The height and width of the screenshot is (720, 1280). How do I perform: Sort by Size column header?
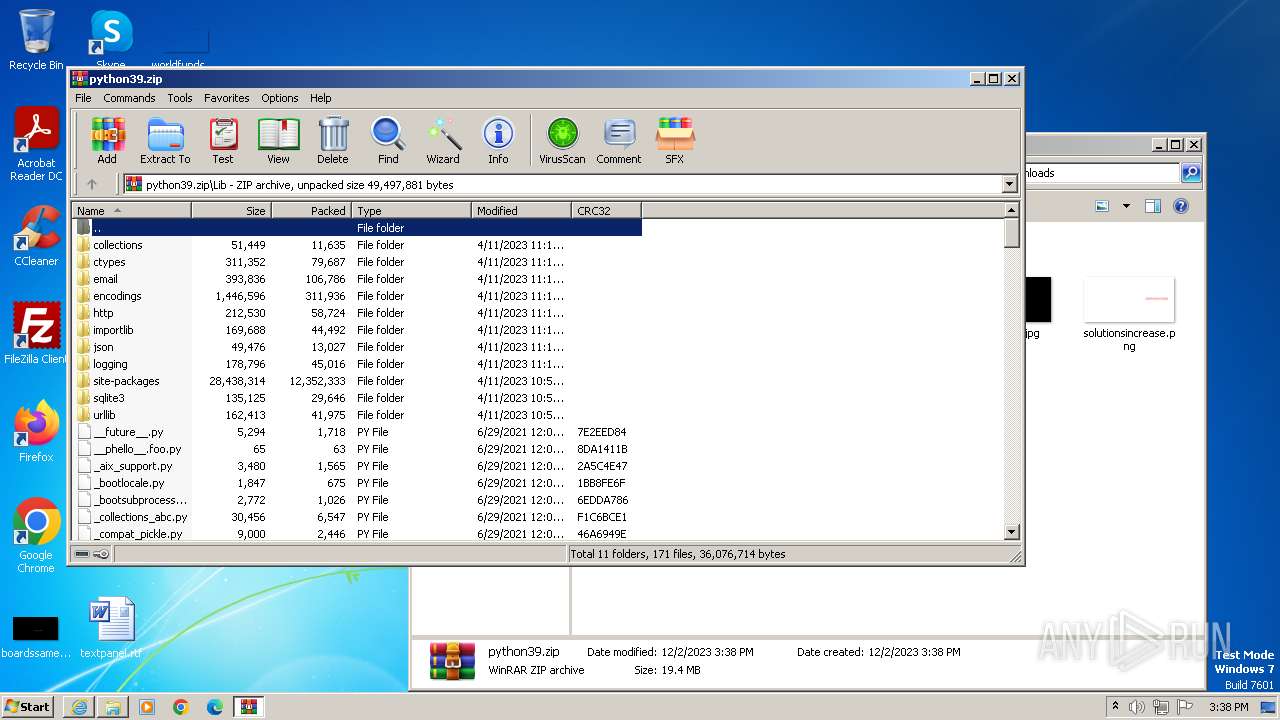tap(231, 210)
